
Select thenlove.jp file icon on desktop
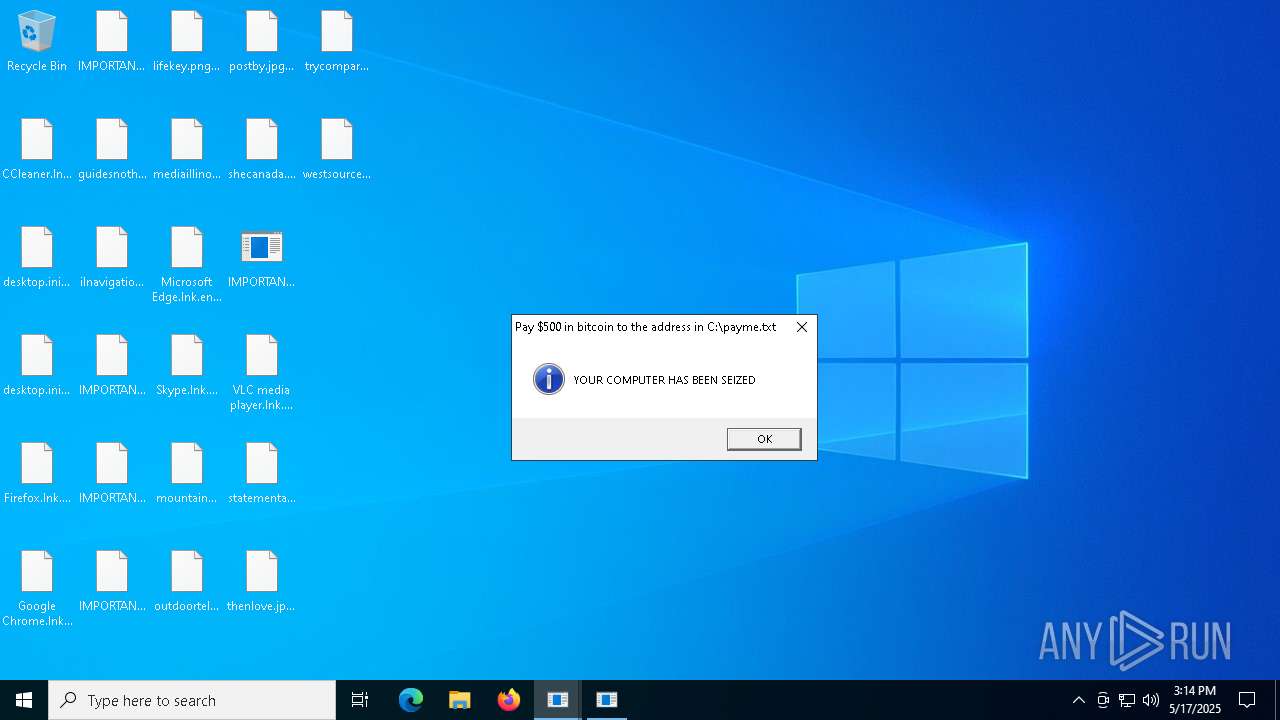(x=262, y=582)
